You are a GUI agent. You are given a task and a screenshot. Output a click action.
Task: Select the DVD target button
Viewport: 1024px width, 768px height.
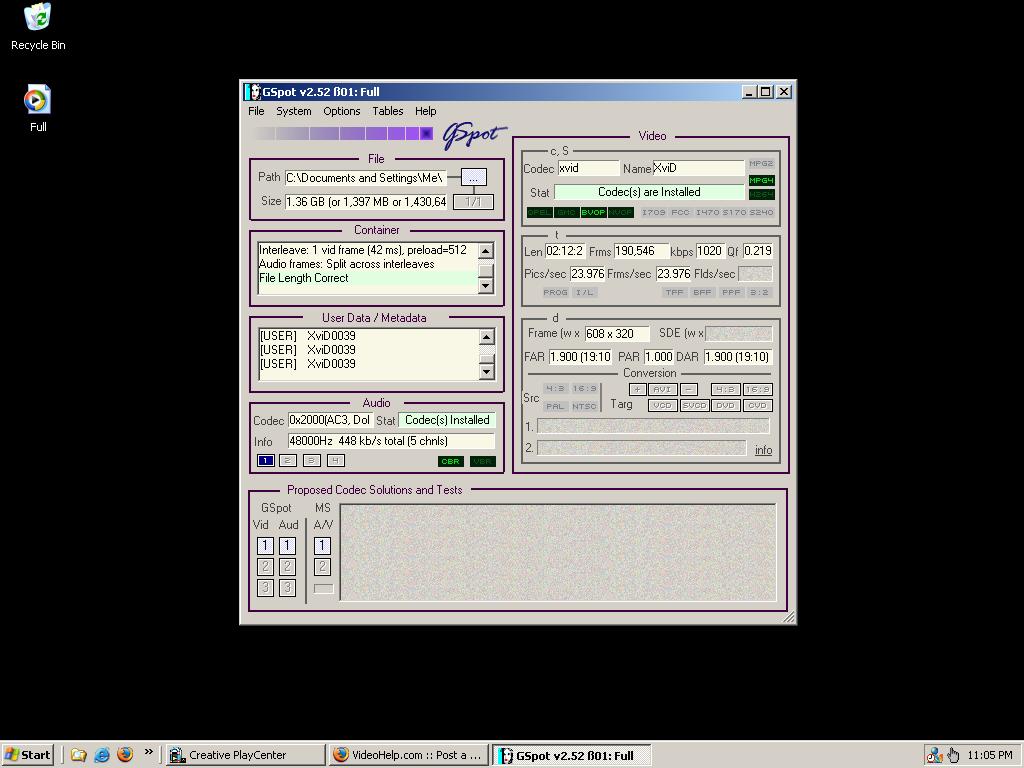pyautogui.click(x=726, y=406)
